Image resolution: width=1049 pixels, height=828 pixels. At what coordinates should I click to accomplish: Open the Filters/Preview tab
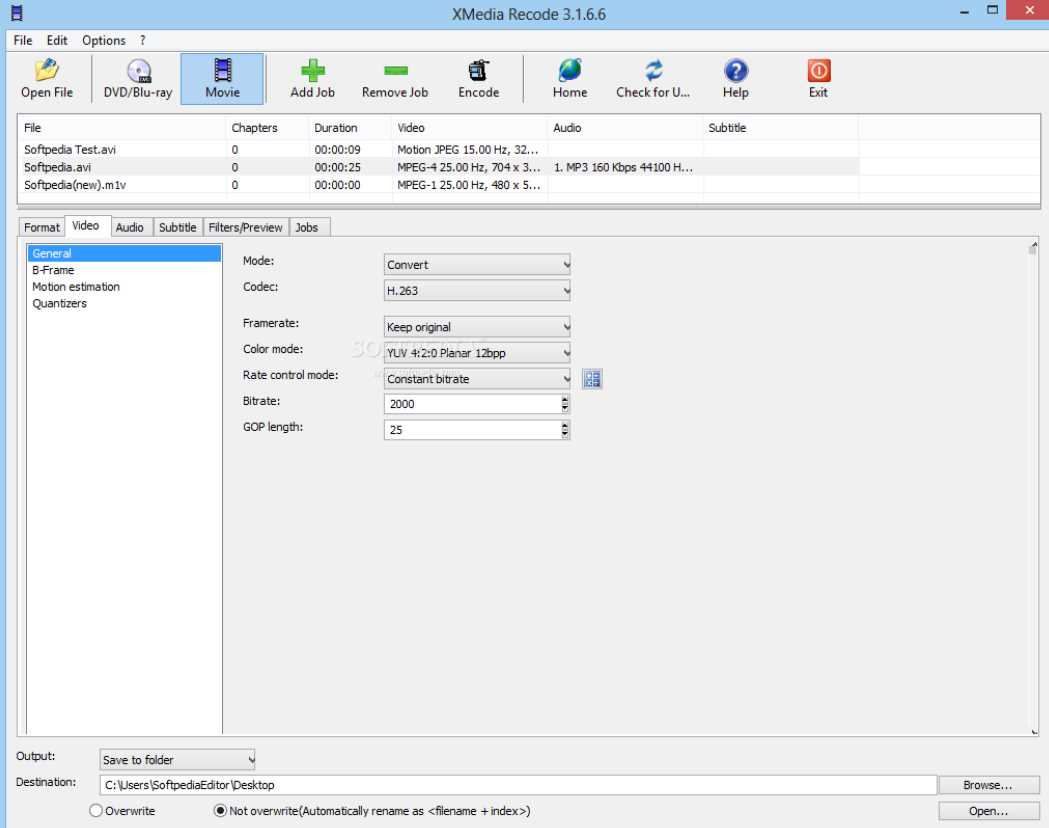coord(245,227)
